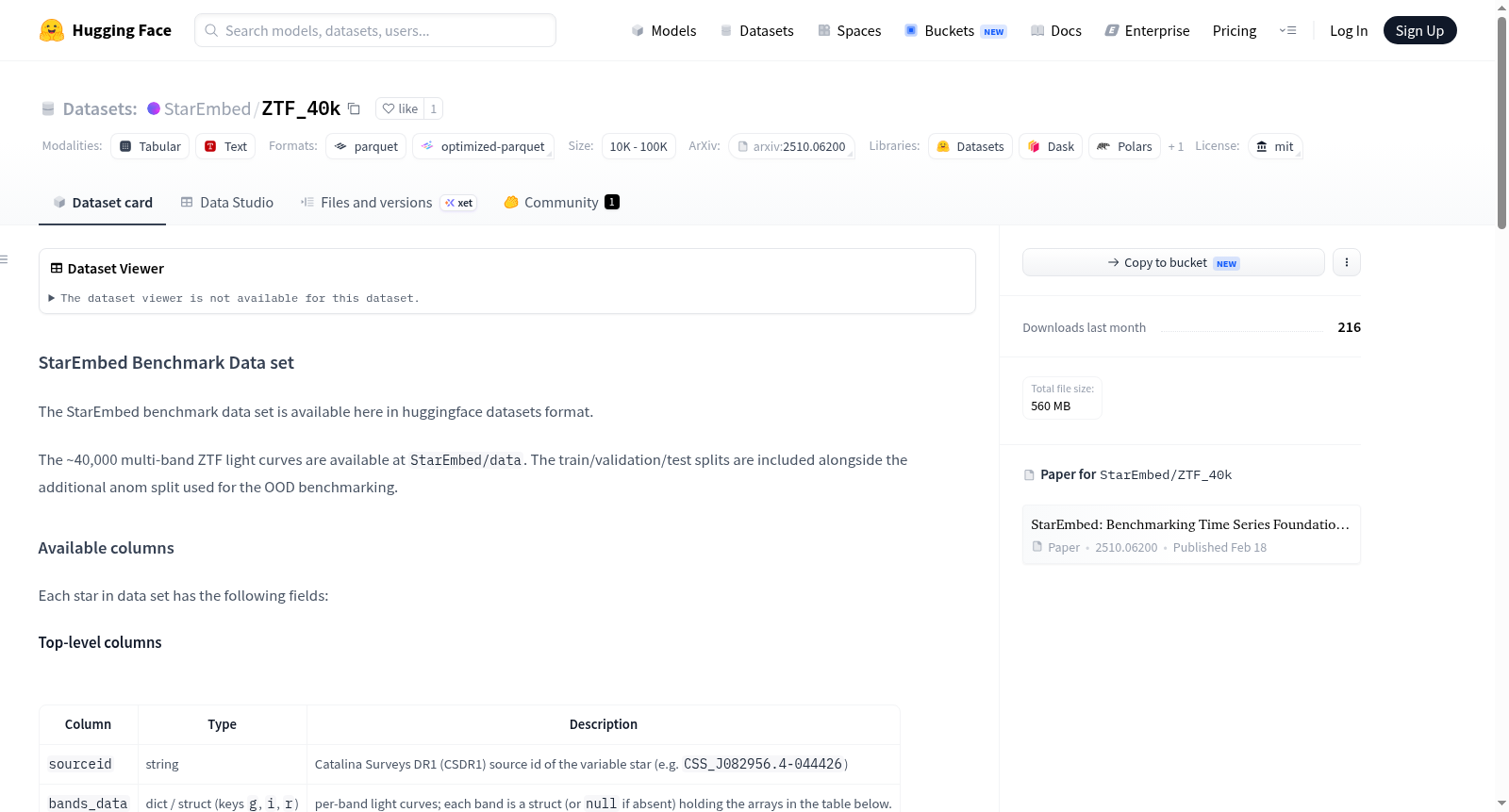Screen dimensions: 1509x812
Task: Click the Copy to bucket button
Action: tap(1173, 262)
